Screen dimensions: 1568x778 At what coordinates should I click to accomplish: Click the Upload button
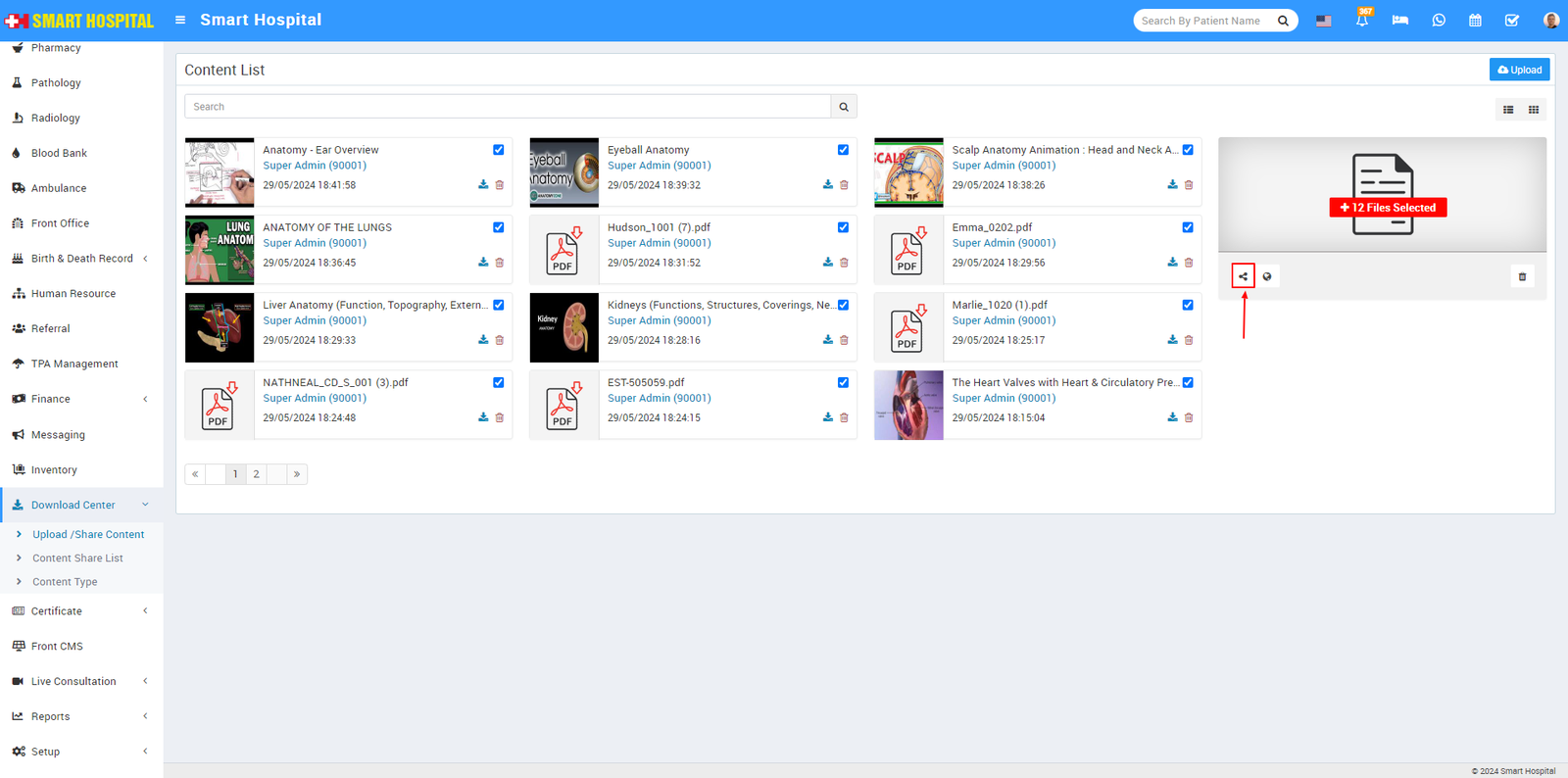(x=1519, y=70)
